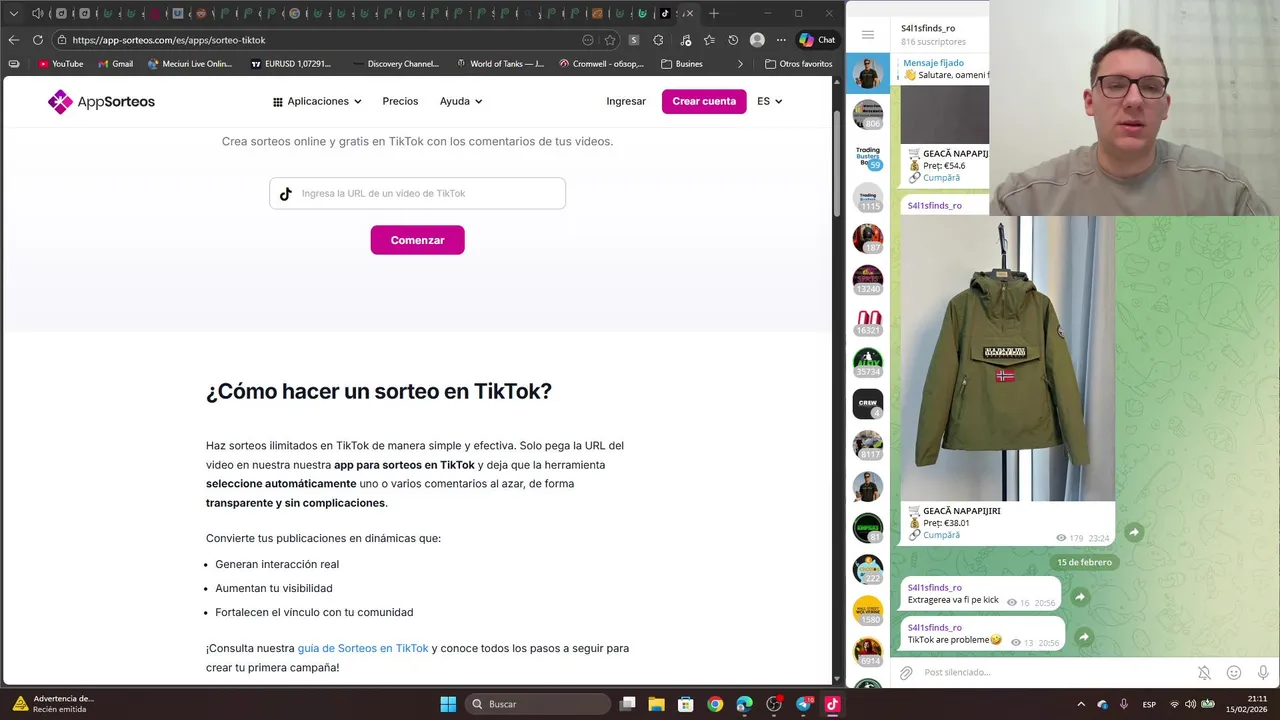Click the S4l1sfinds_ro channel title header
1280x720 pixels.
(927, 28)
